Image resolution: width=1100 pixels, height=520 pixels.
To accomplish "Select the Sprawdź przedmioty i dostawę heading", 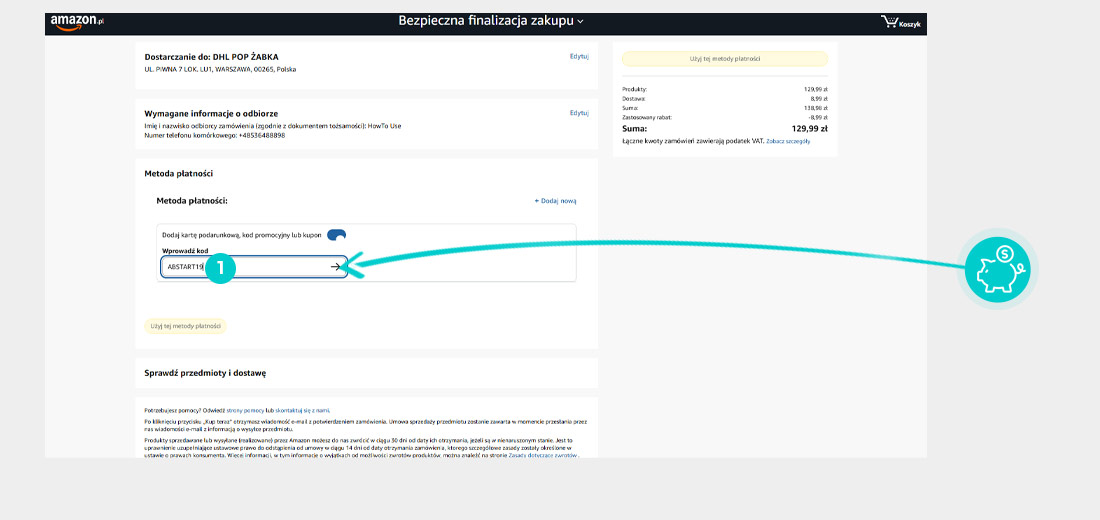I will pyautogui.click(x=205, y=373).
